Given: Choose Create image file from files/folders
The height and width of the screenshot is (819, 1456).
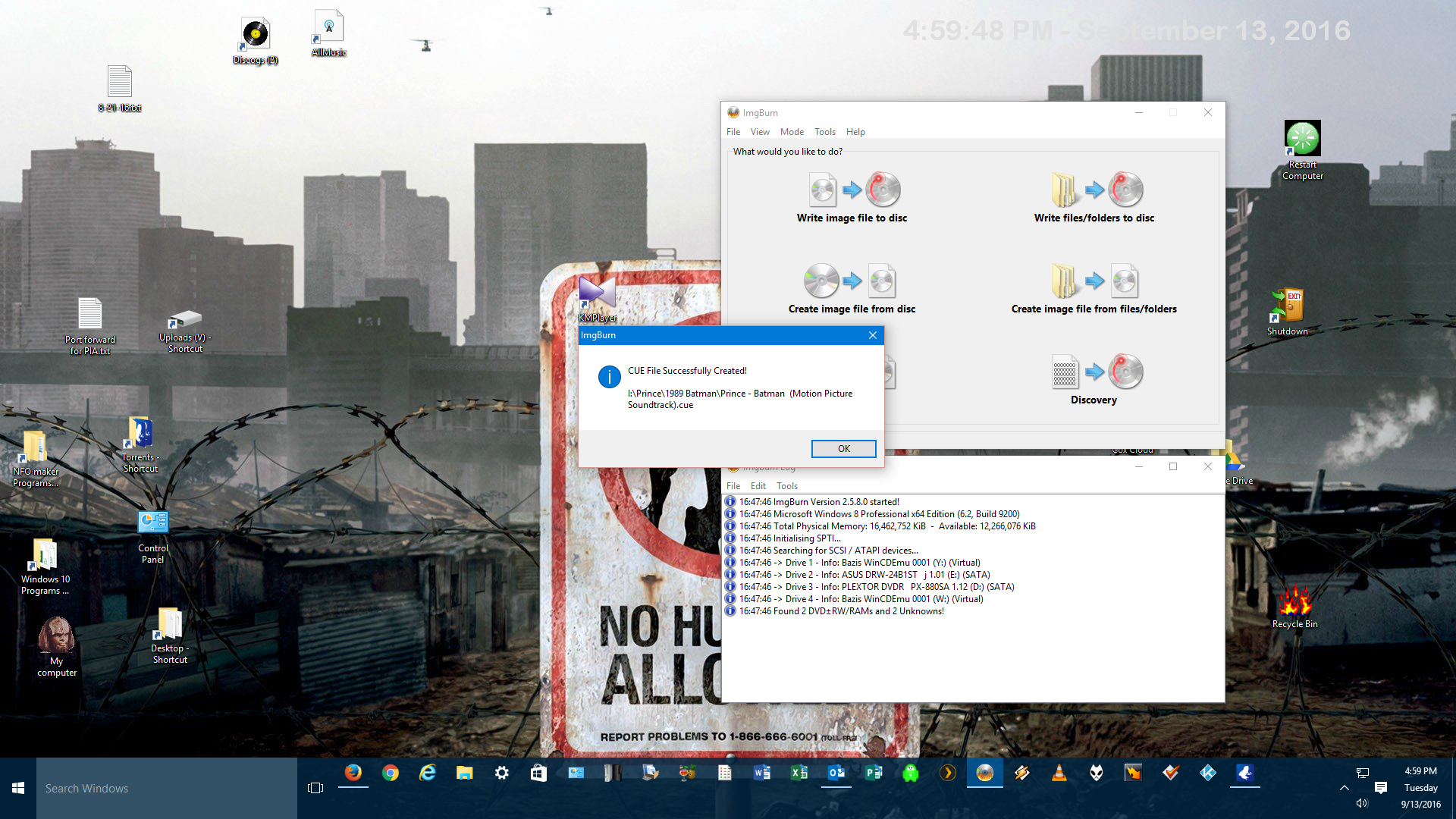Looking at the screenshot, I should click(1094, 289).
